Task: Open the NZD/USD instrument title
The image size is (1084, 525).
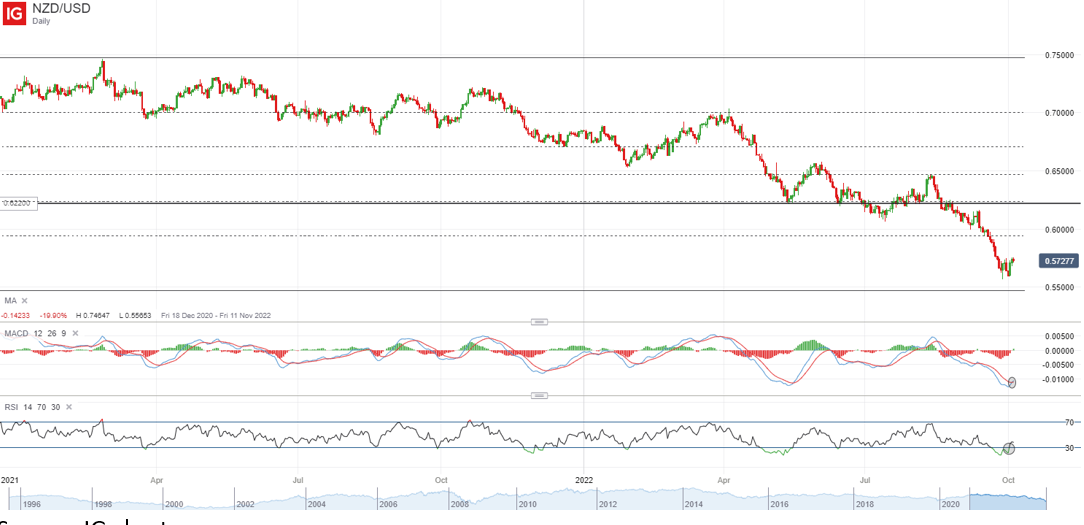Action: point(61,8)
